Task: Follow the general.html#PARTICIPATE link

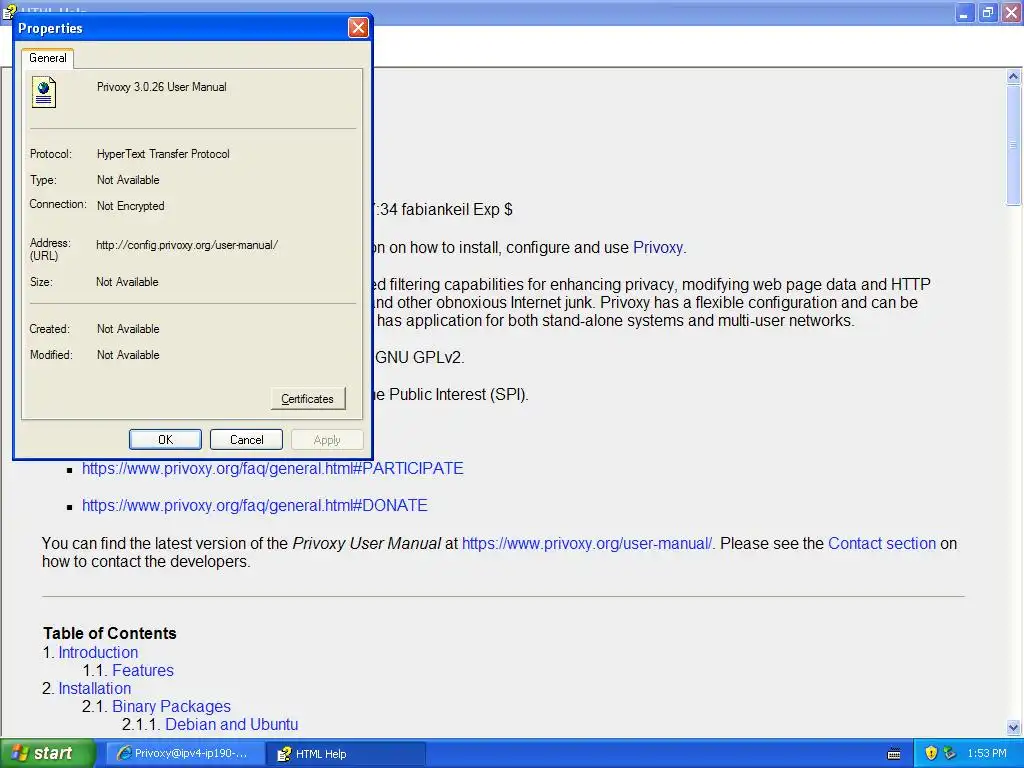Action: click(x=272, y=468)
